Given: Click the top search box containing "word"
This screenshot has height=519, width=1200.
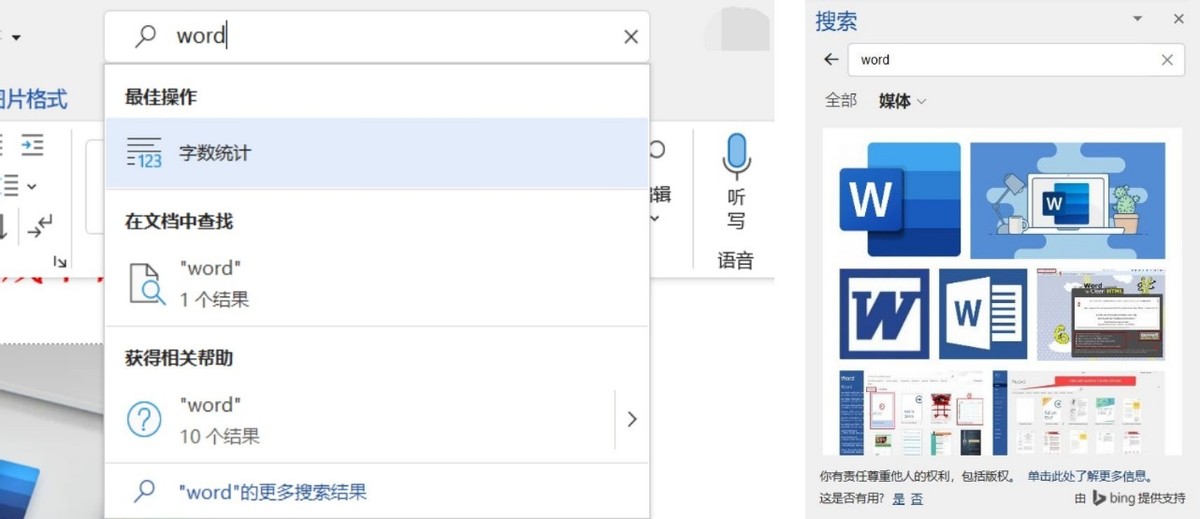Looking at the screenshot, I should click(x=377, y=37).
